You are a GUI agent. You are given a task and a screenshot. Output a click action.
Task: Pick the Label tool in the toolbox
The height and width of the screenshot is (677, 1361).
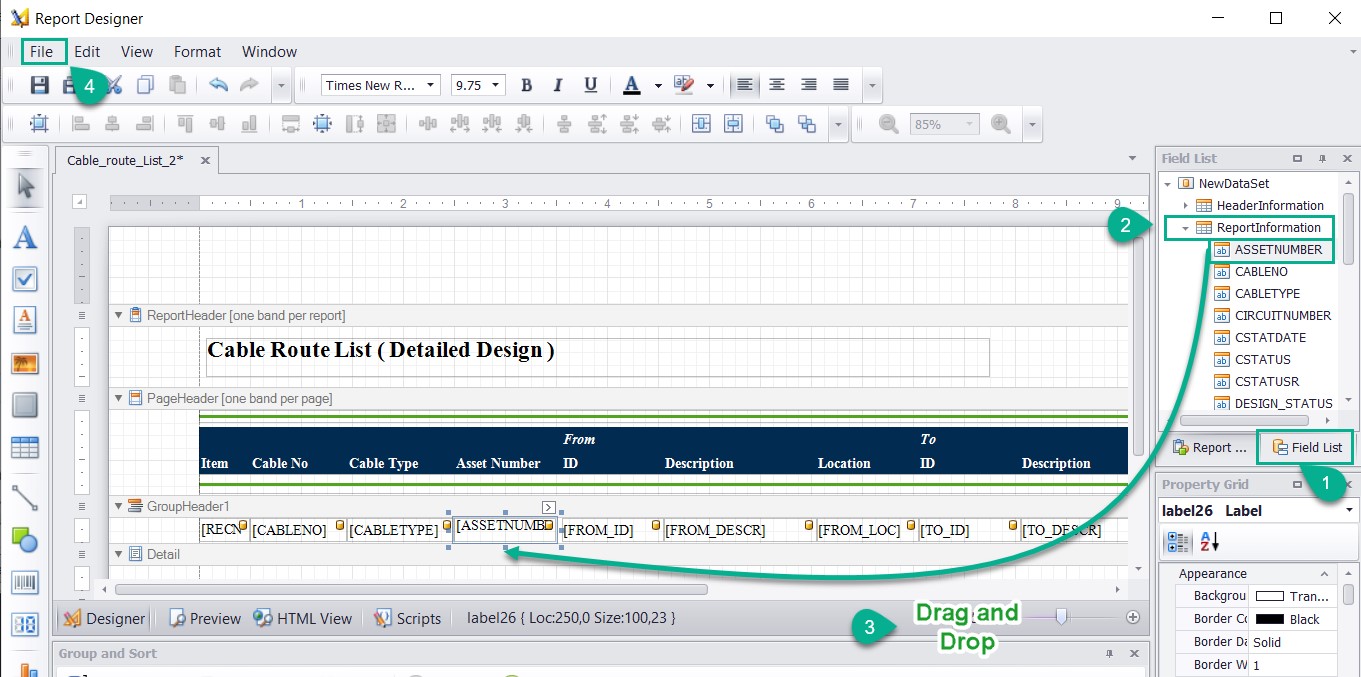tap(25, 238)
